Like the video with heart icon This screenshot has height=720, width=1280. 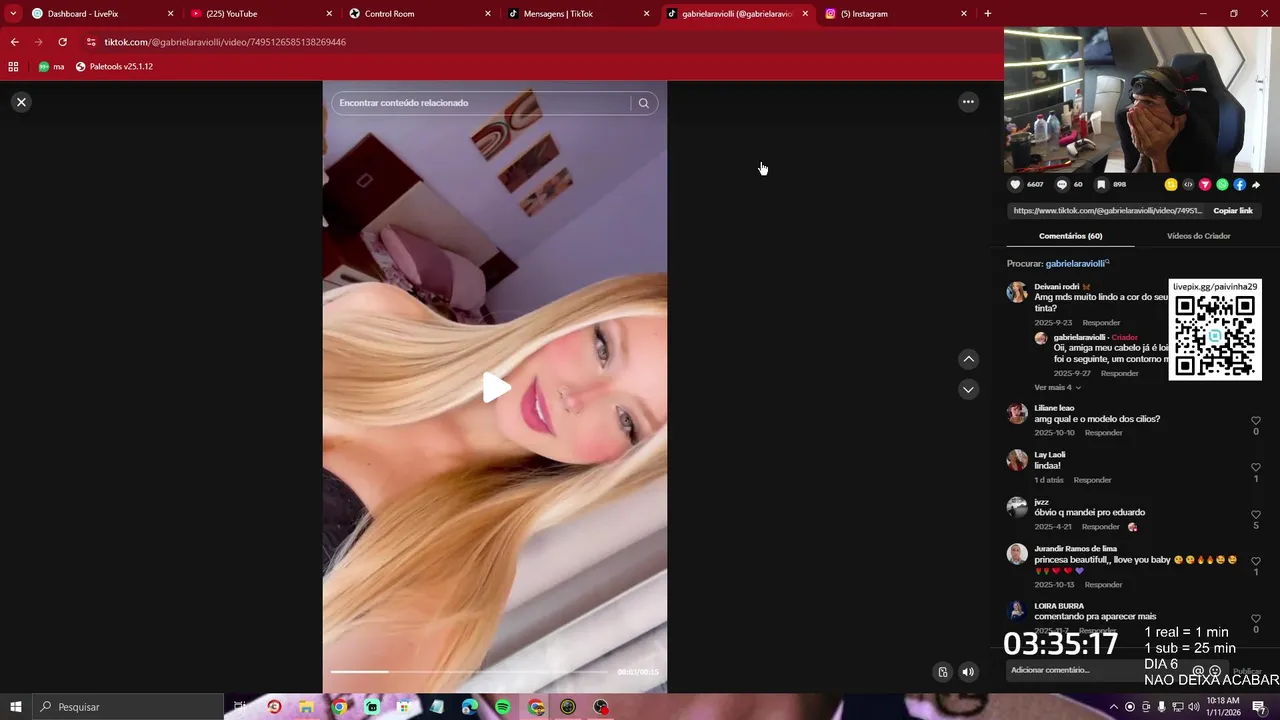coord(1015,184)
